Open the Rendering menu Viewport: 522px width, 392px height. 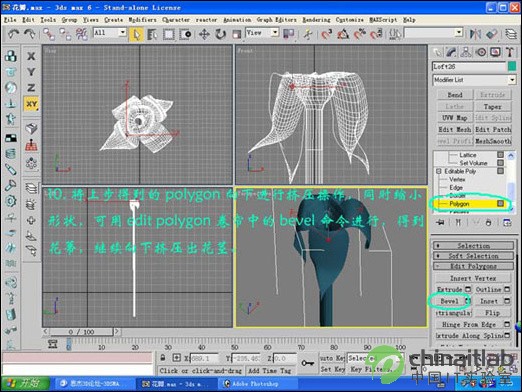(316, 20)
